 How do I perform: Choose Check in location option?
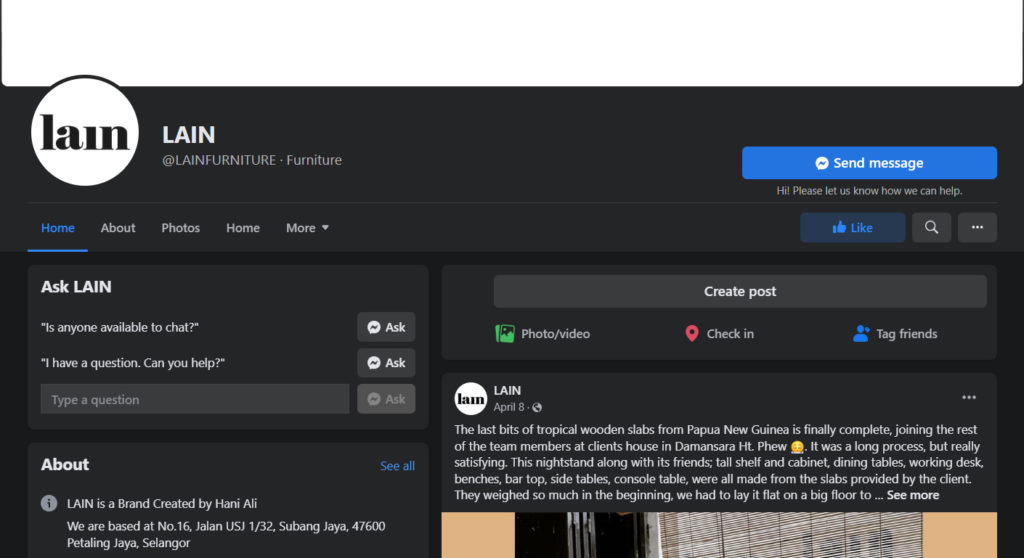tap(718, 334)
